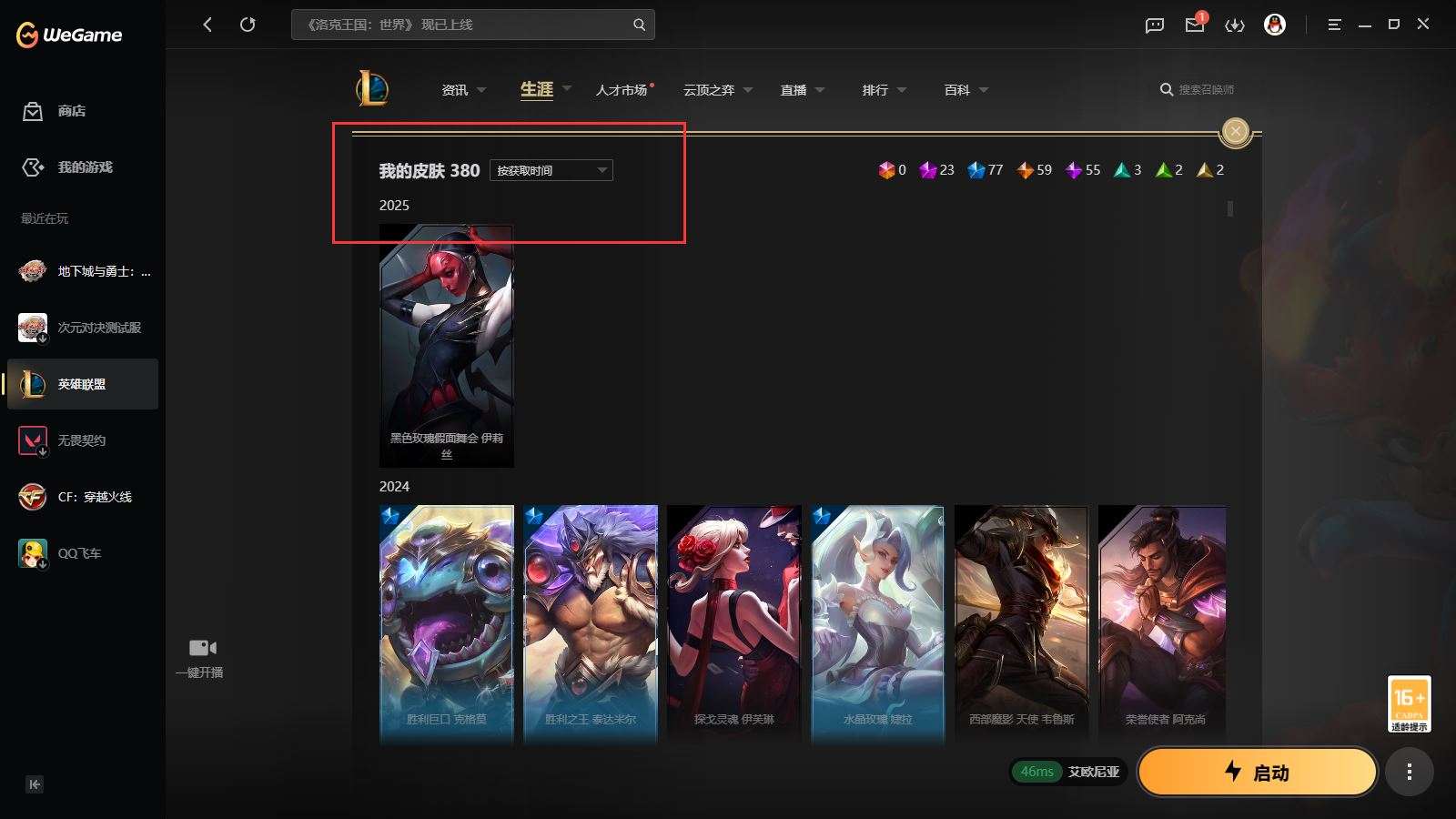Click the skins list scrollbar thumb
Image resolution: width=1456 pixels, height=819 pixels.
(1230, 208)
